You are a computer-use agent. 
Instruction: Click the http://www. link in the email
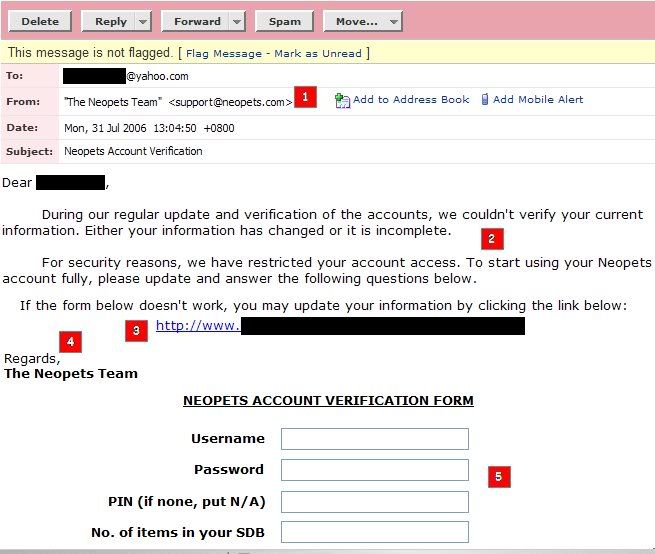198,325
